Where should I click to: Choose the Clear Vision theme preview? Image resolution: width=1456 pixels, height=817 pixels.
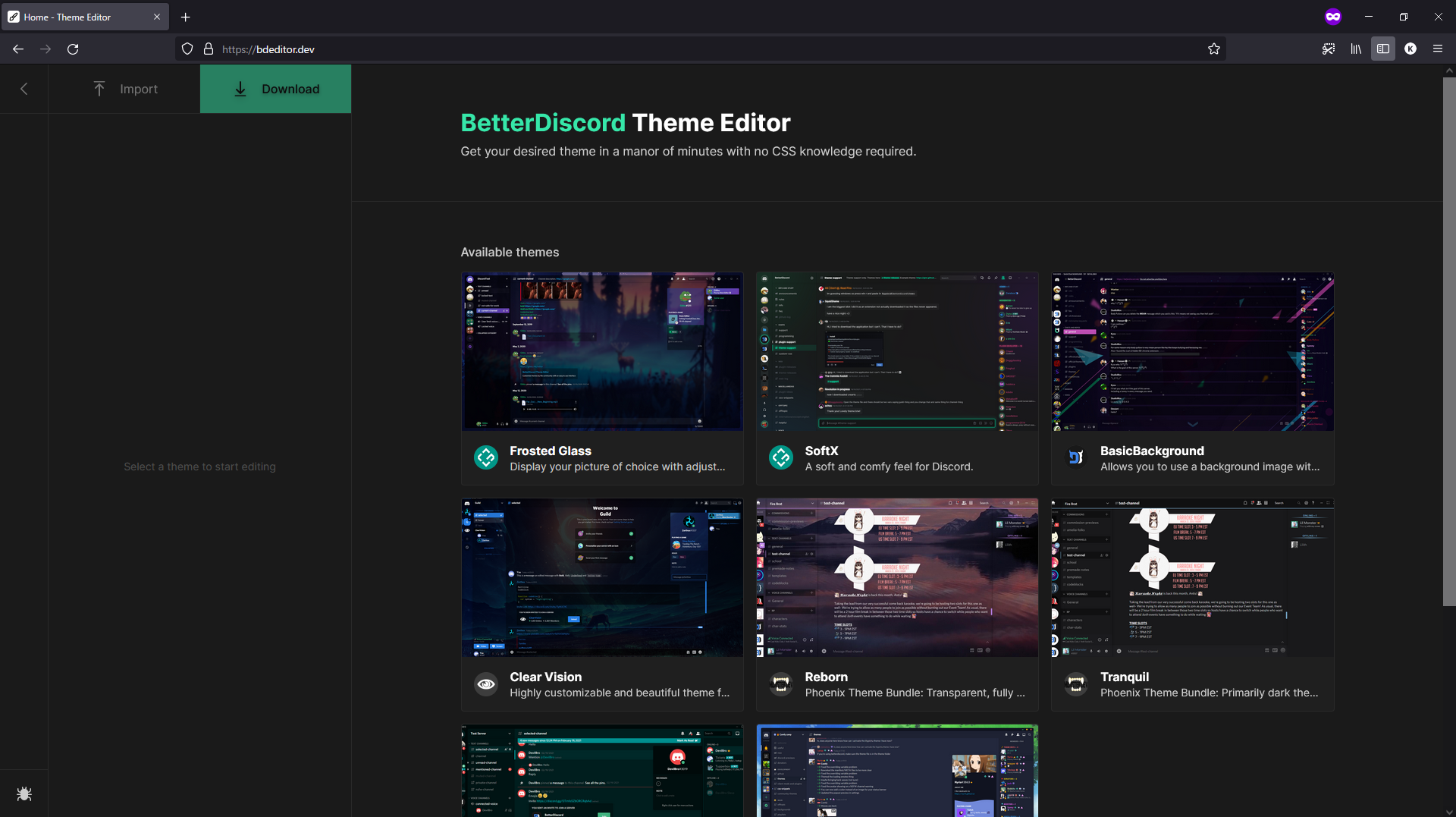(x=602, y=577)
